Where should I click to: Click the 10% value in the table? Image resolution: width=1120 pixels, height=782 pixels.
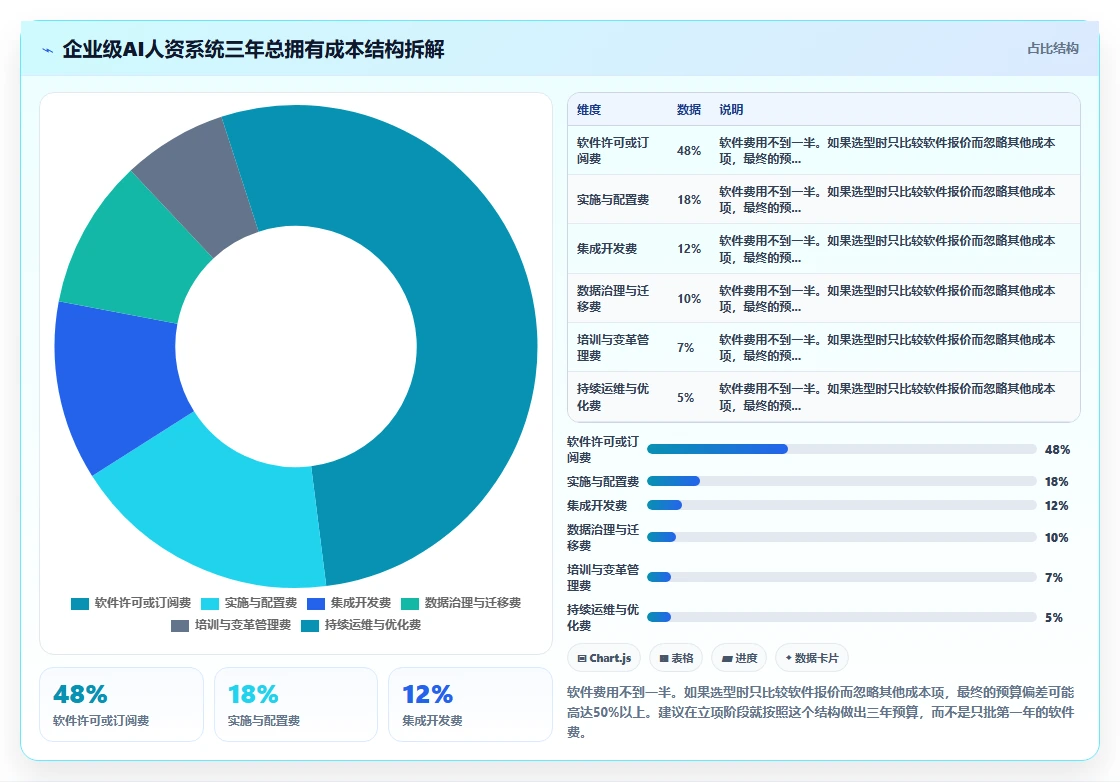tap(689, 299)
